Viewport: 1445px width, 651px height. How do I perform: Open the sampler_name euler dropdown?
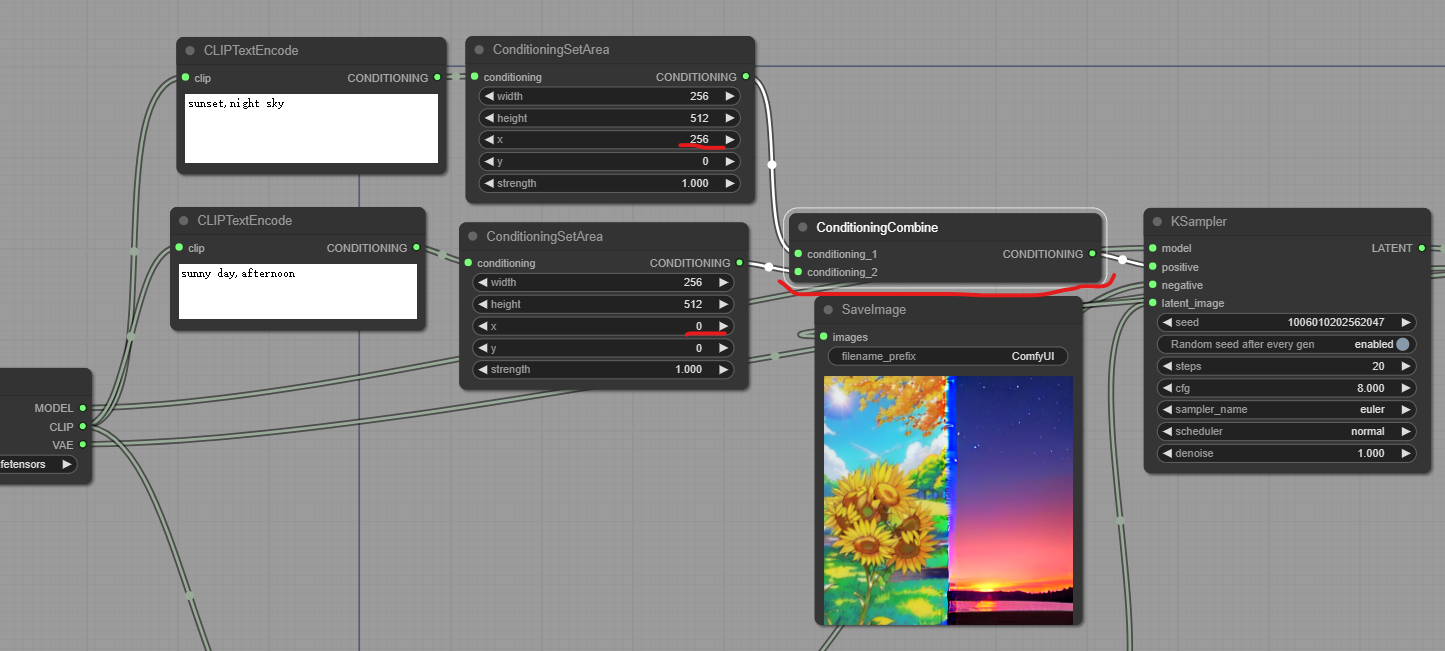1287,410
